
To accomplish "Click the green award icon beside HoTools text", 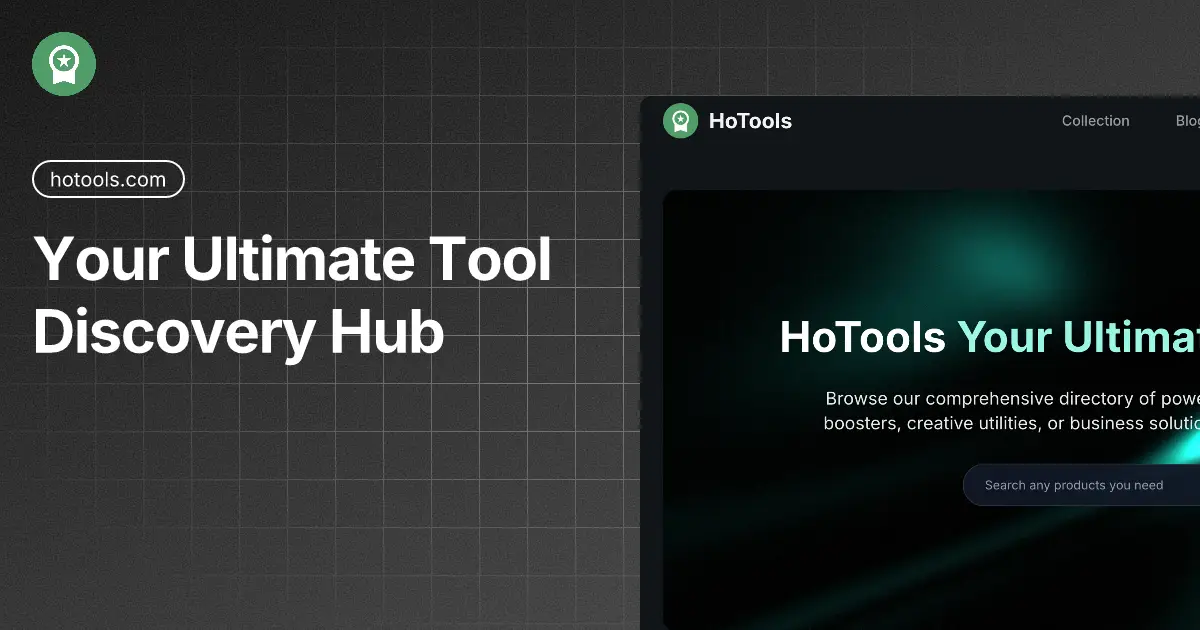I will [x=681, y=121].
